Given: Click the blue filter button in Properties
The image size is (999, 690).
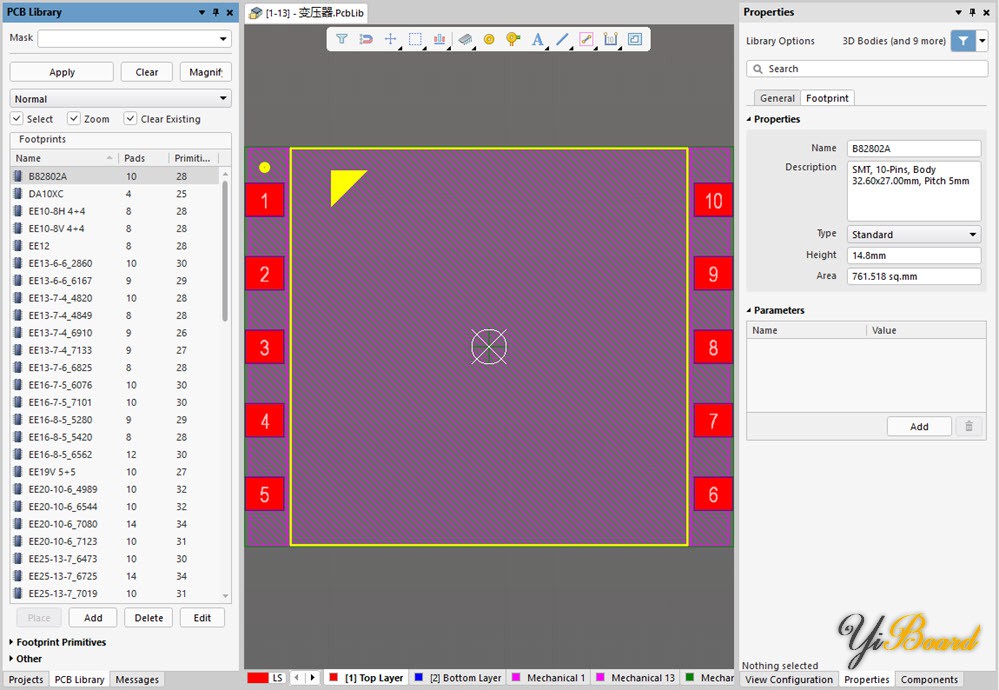Looking at the screenshot, I should coord(963,41).
